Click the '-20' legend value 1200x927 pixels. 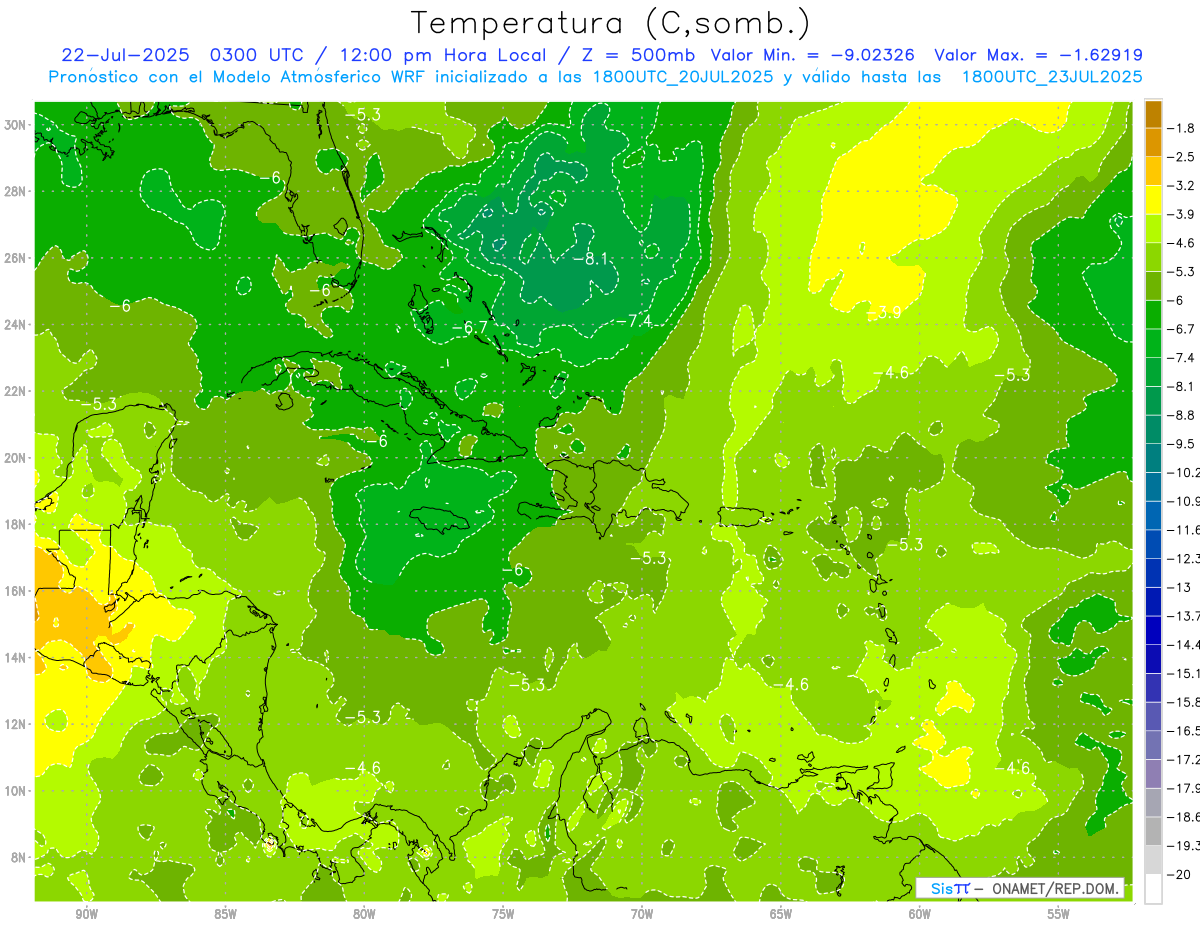(1179, 874)
